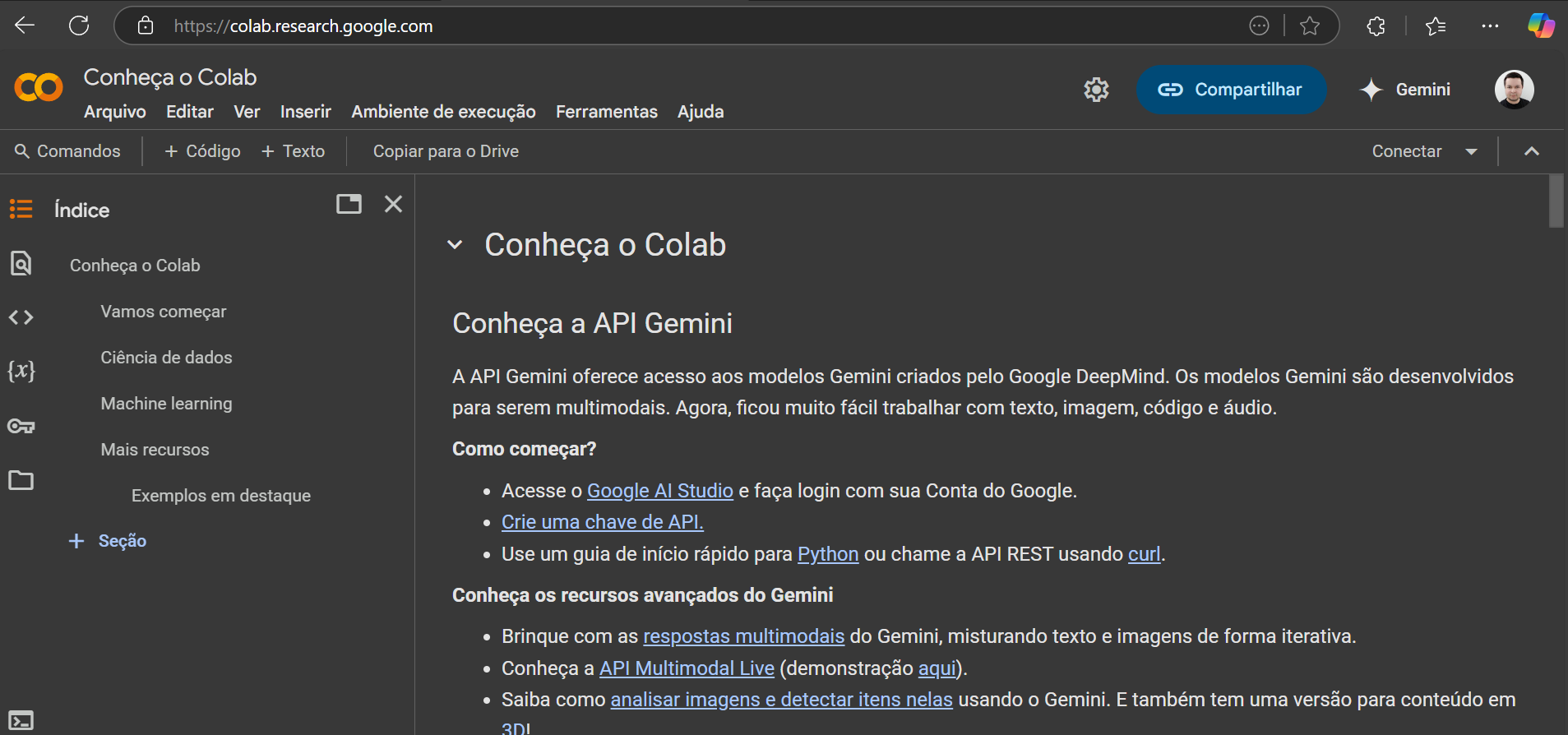Open the Ajuda menu
Screen dimensions: 1568x735
coord(701,112)
